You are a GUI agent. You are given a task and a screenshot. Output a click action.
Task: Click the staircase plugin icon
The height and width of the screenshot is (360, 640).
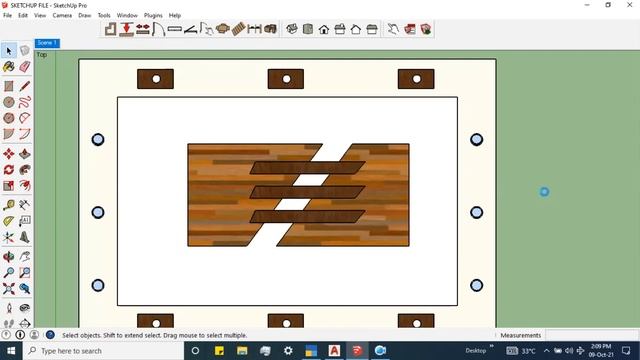click(x=238, y=29)
